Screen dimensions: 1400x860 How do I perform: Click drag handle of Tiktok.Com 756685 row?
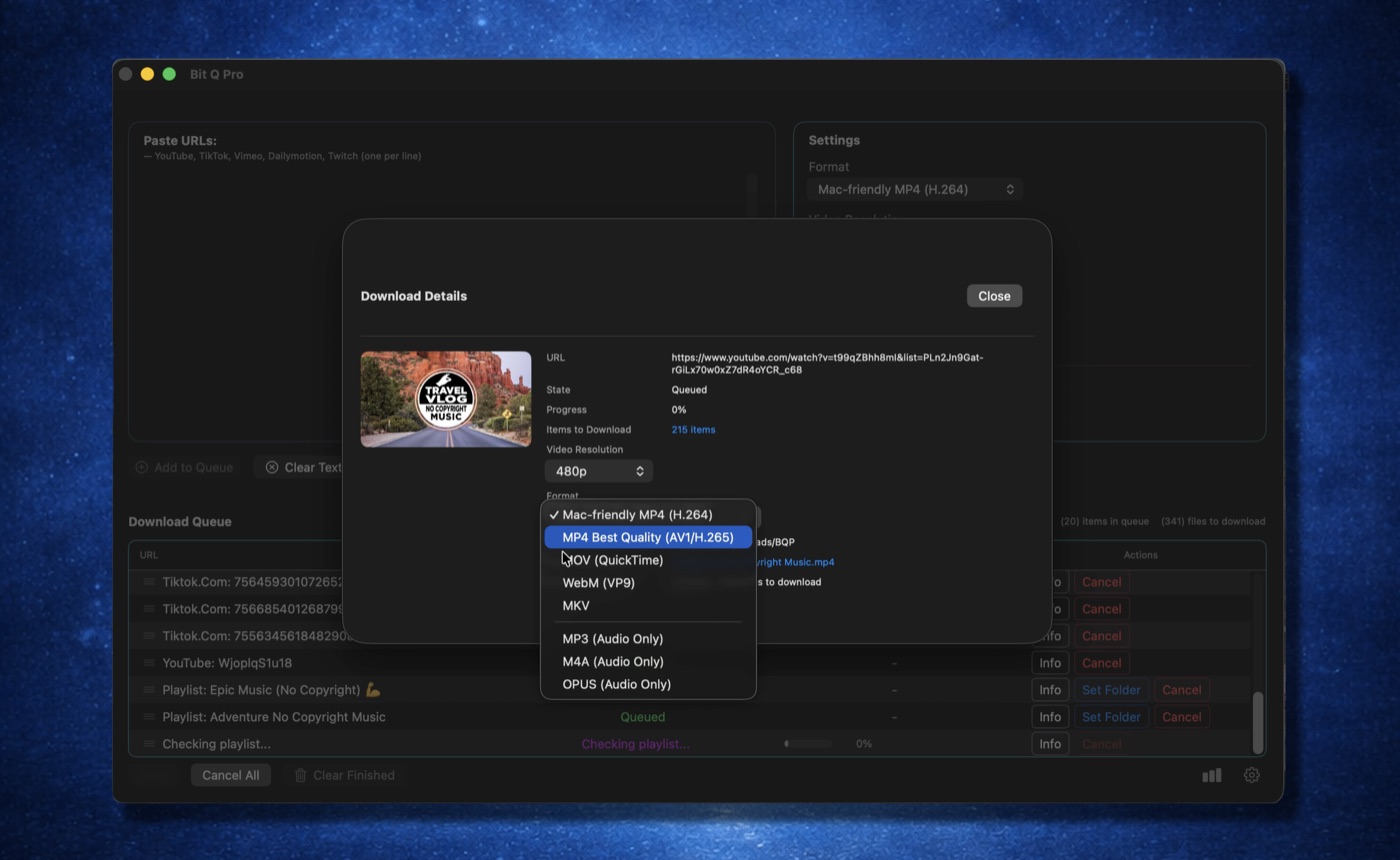point(149,609)
